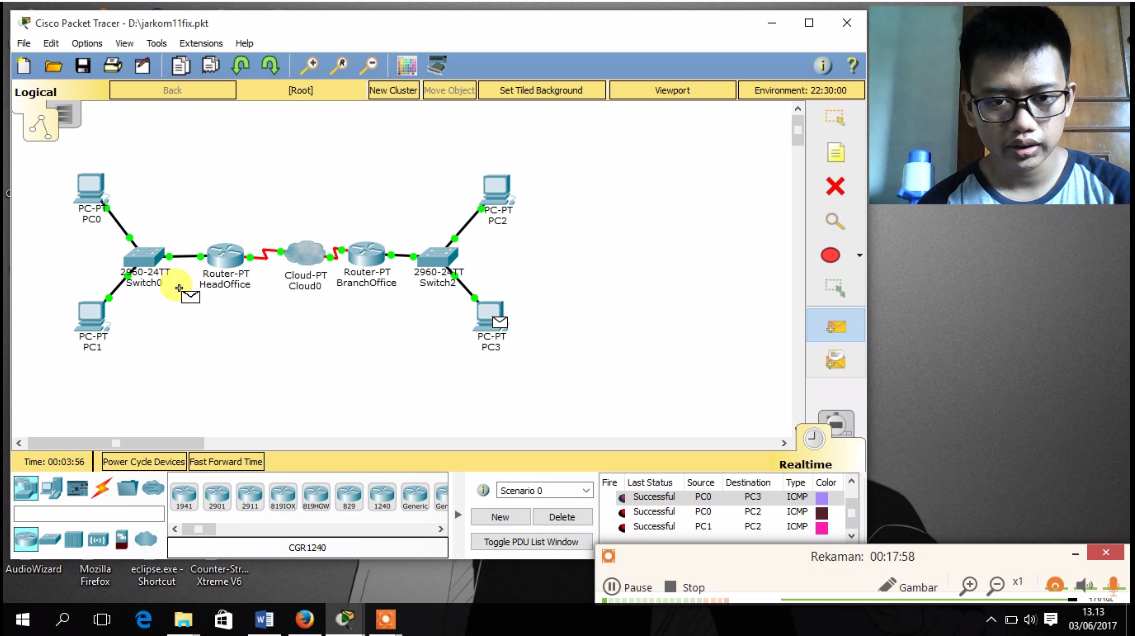The image size is (1135, 636).
Task: Choose the Miscellaneous folder category
Action: click(127, 488)
